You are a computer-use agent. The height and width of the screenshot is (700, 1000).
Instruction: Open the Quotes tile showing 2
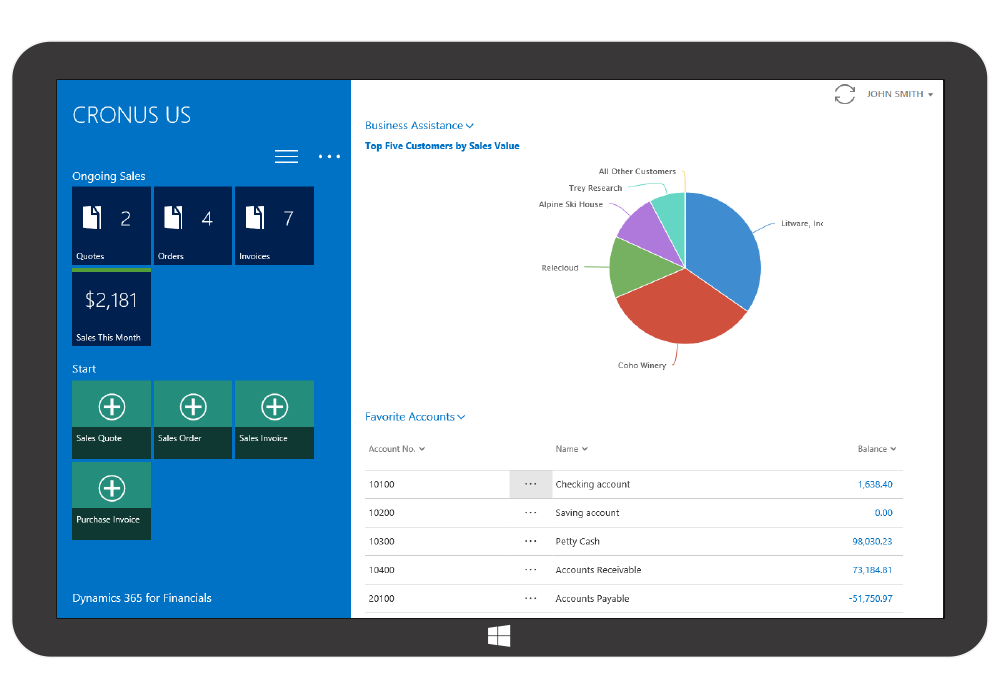coord(112,226)
